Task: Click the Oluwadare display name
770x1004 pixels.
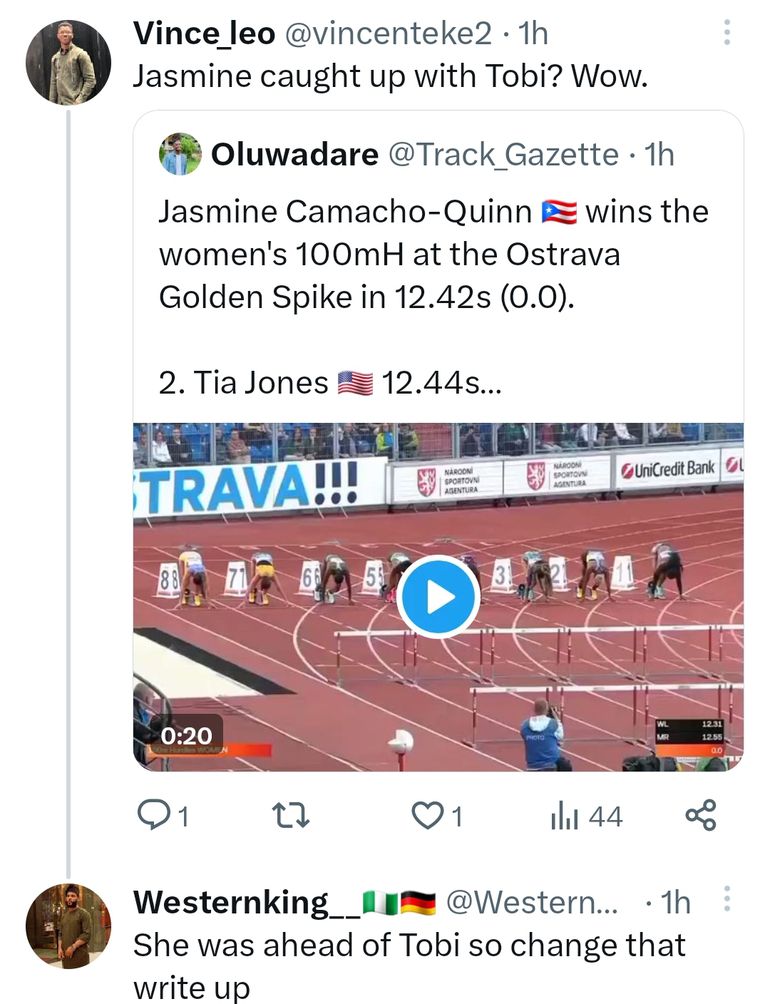Action: 294,154
